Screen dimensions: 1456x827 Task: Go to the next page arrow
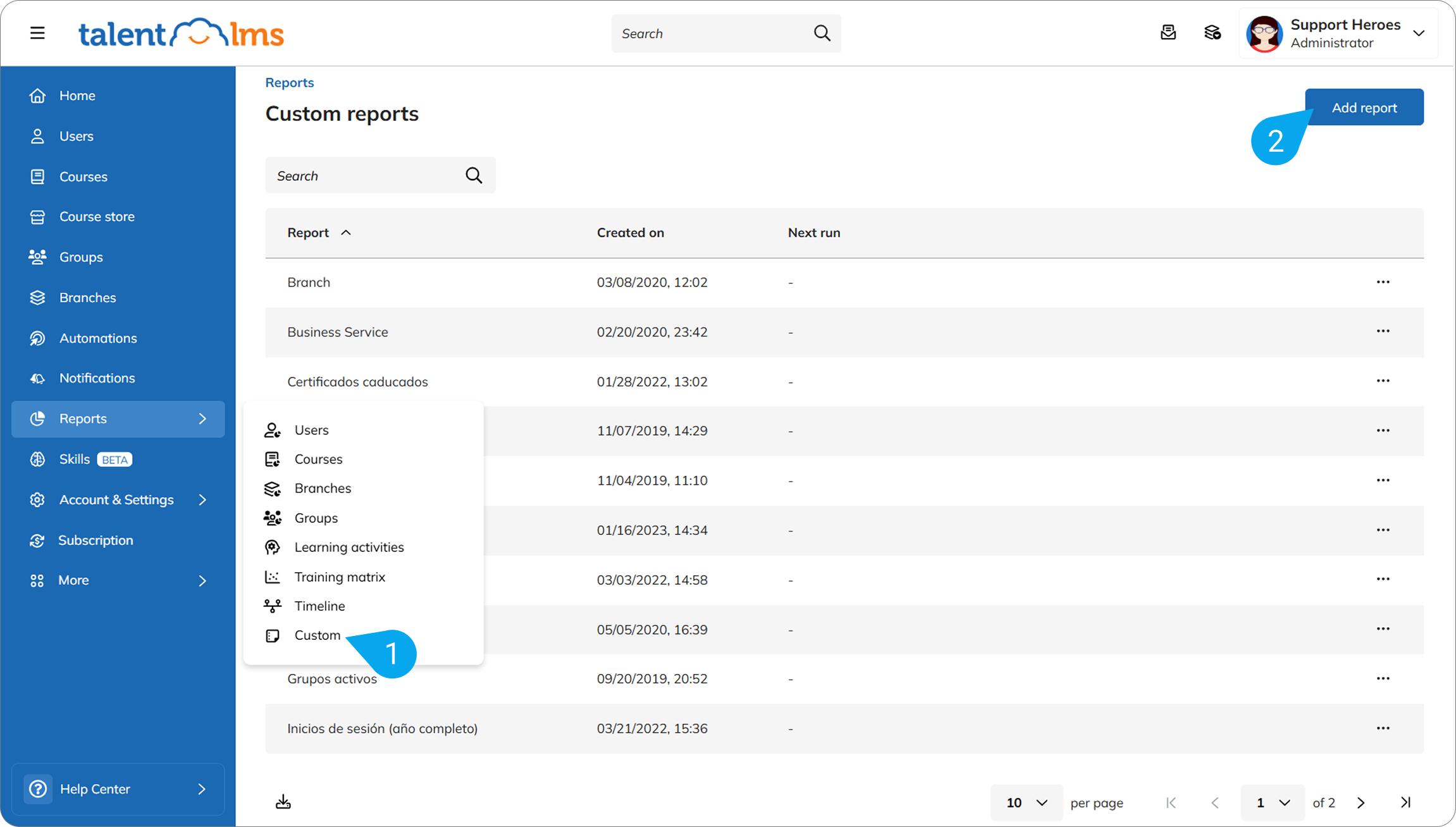pos(1361,802)
